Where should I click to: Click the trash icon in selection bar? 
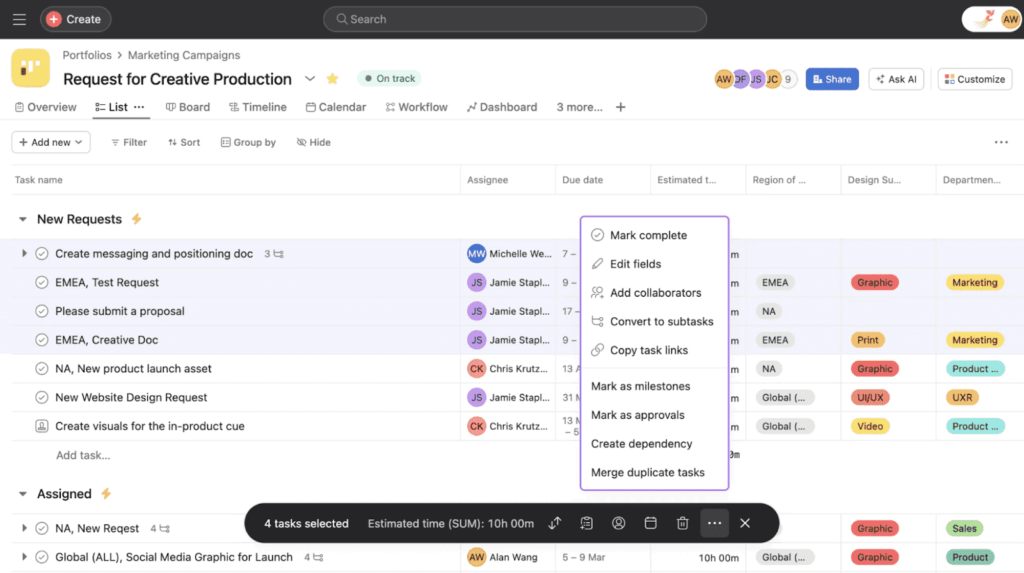pyautogui.click(x=682, y=523)
